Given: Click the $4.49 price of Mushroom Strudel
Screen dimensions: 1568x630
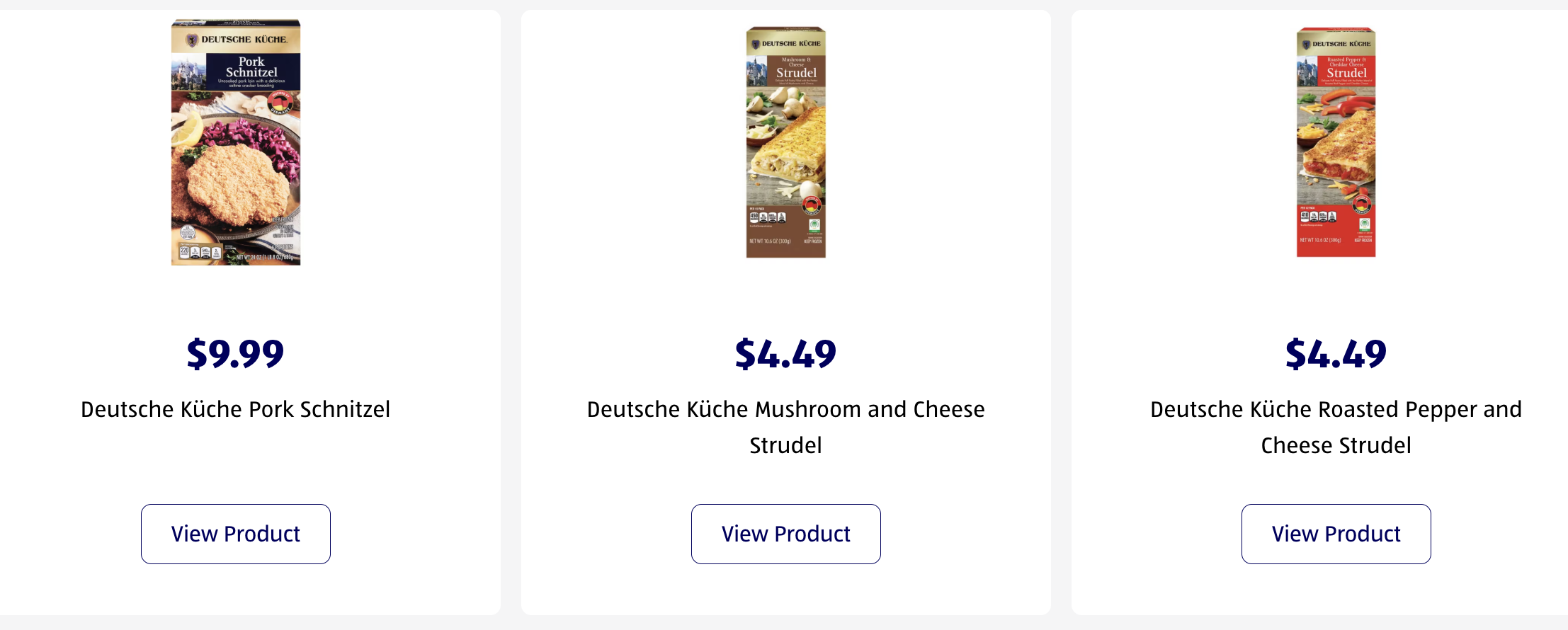Looking at the screenshot, I should [x=785, y=353].
